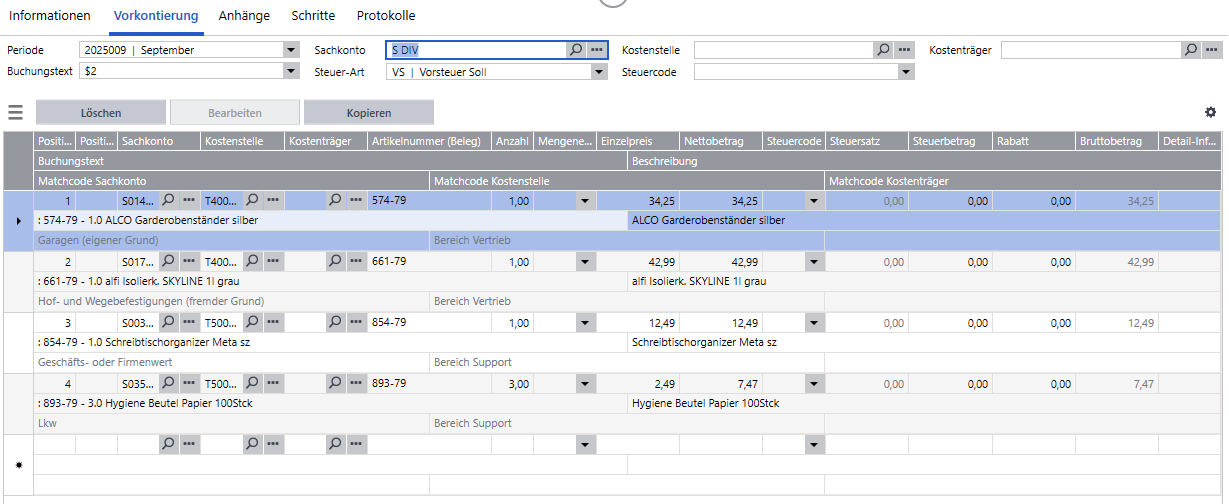Screen dimensions: 1229x504
Task: Click the magnifier icon of the Kostenstelle field
Action: tap(883, 49)
